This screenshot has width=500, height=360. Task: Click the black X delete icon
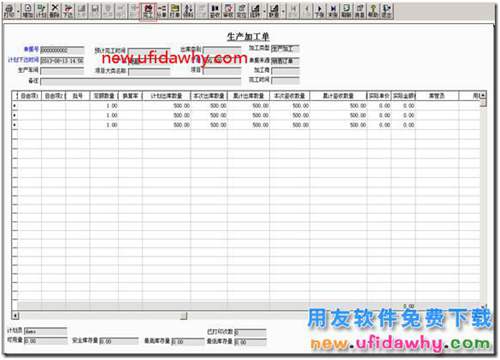tap(55, 11)
